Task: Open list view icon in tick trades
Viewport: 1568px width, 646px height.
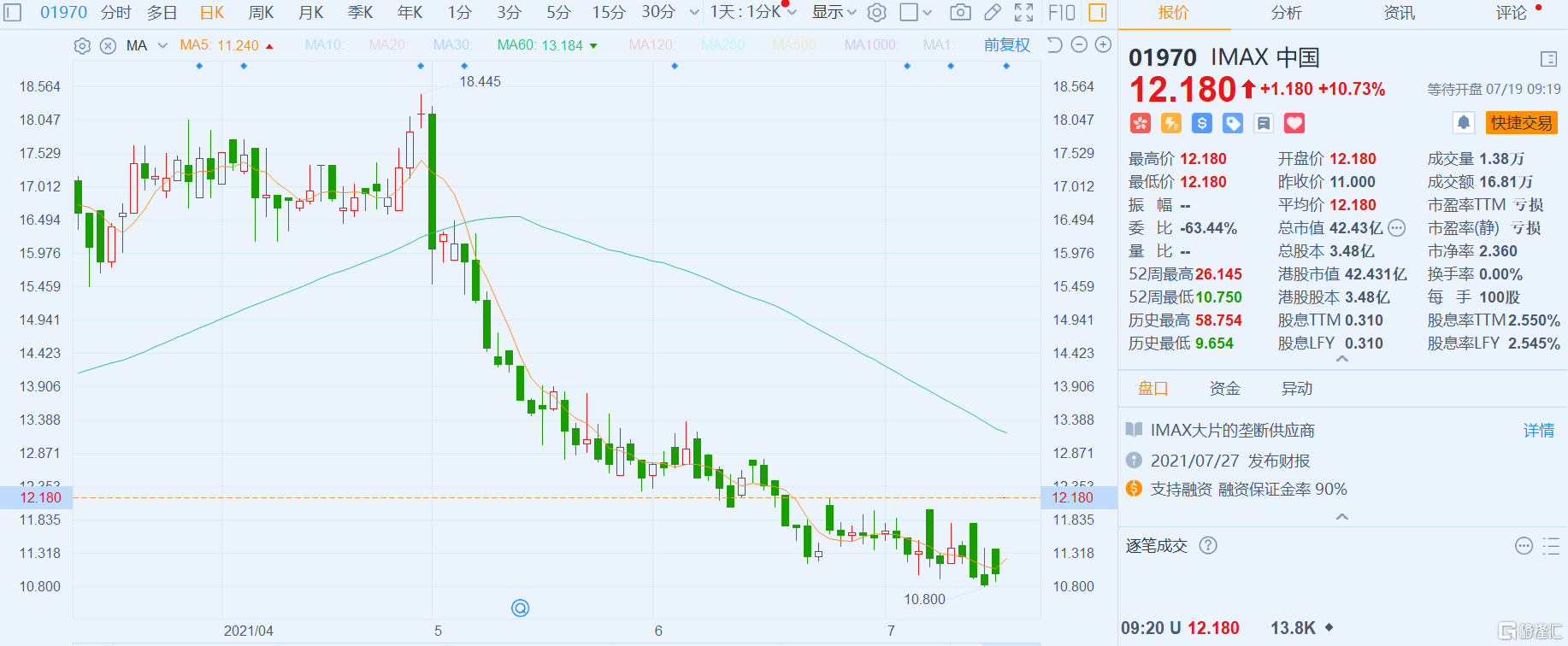Action: coord(1551,546)
